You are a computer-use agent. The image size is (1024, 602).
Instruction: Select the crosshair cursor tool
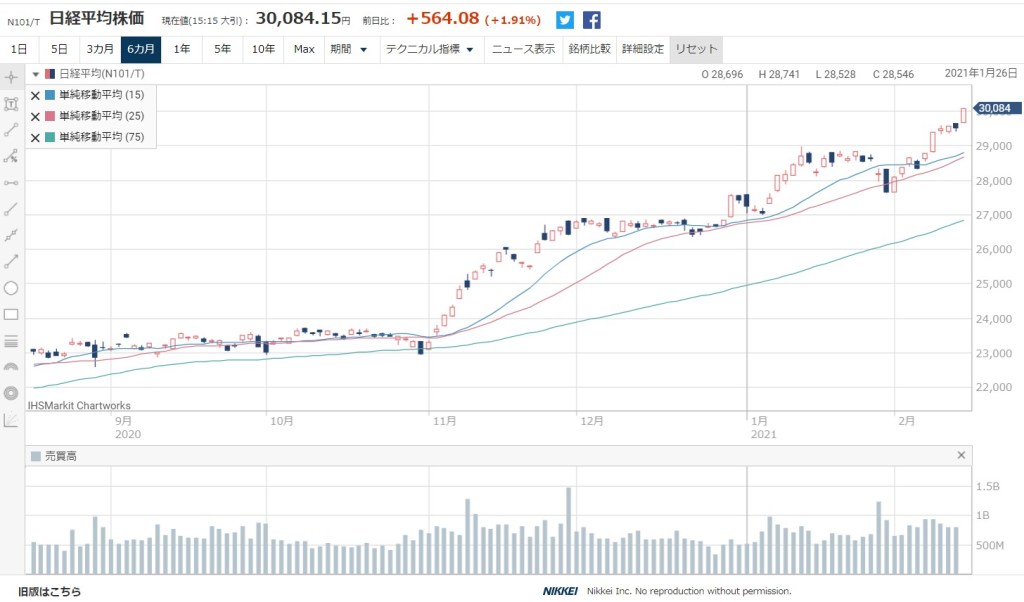coord(11,77)
